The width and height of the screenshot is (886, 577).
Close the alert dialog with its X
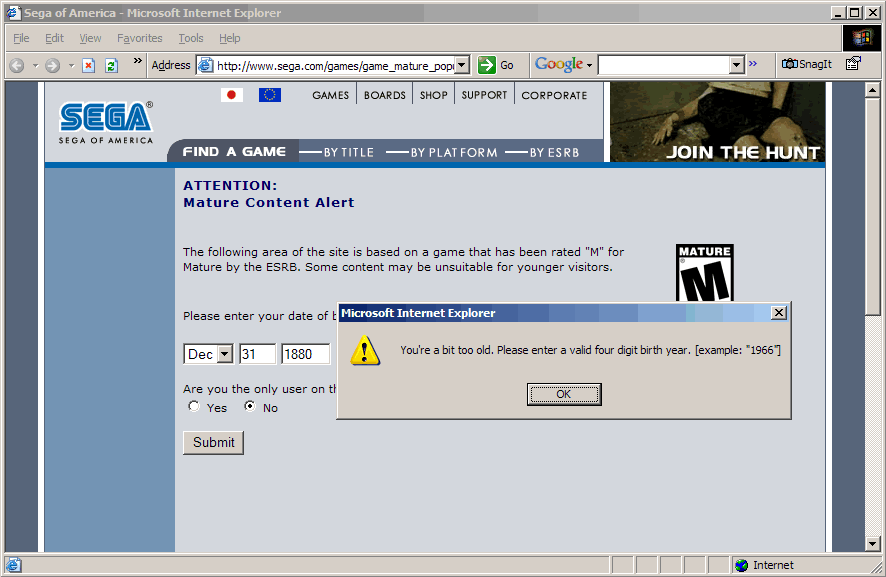coord(779,313)
